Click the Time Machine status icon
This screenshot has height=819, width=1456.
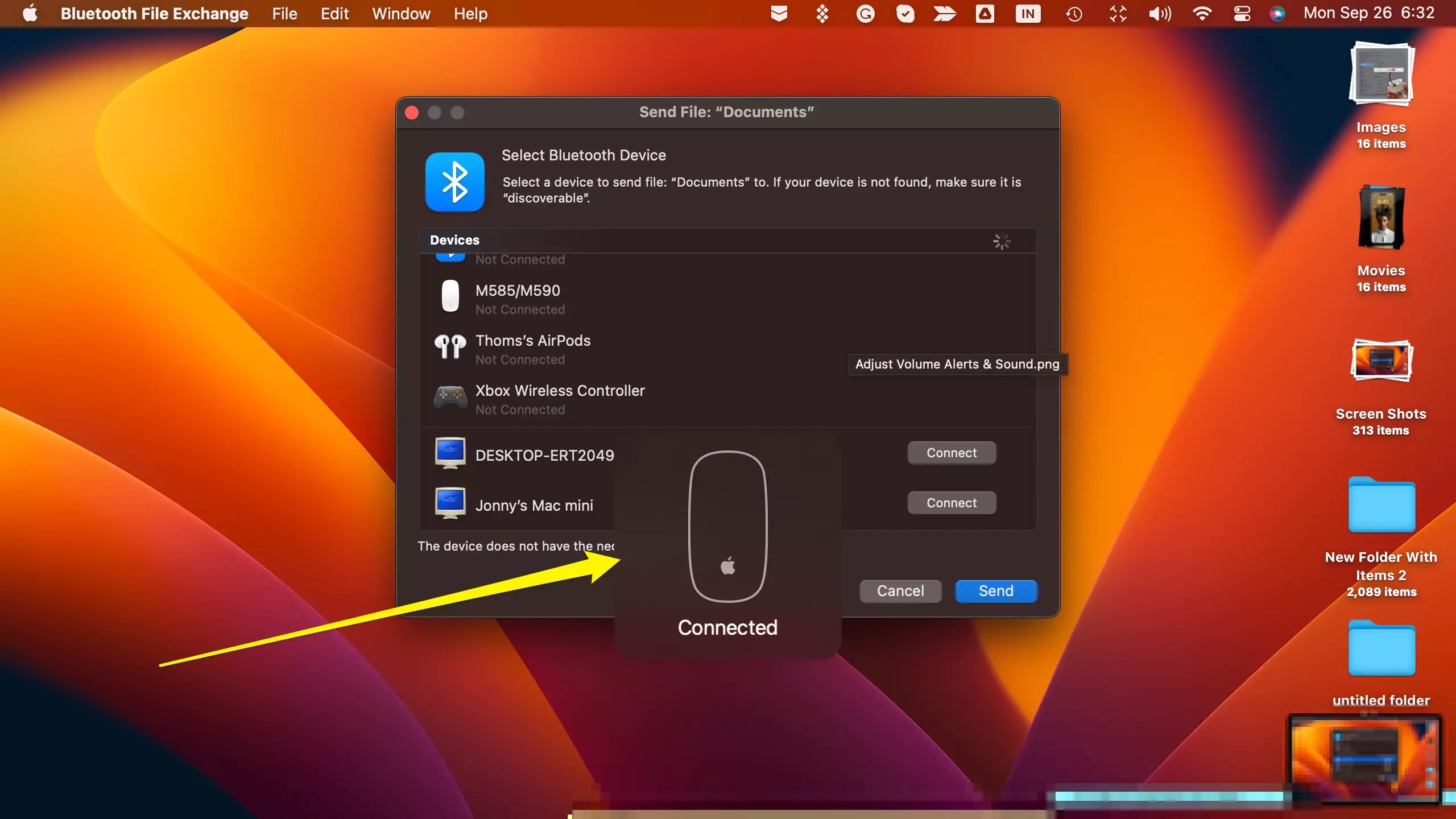[x=1074, y=13]
